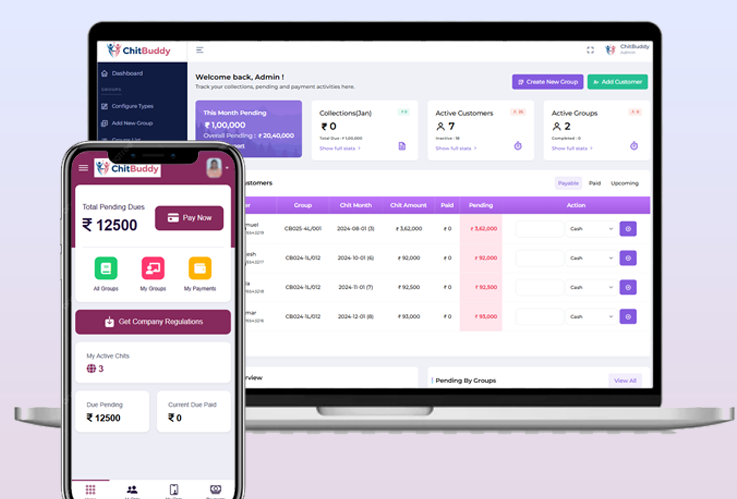Click purple action button in ₹3,62,000 row

click(628, 229)
